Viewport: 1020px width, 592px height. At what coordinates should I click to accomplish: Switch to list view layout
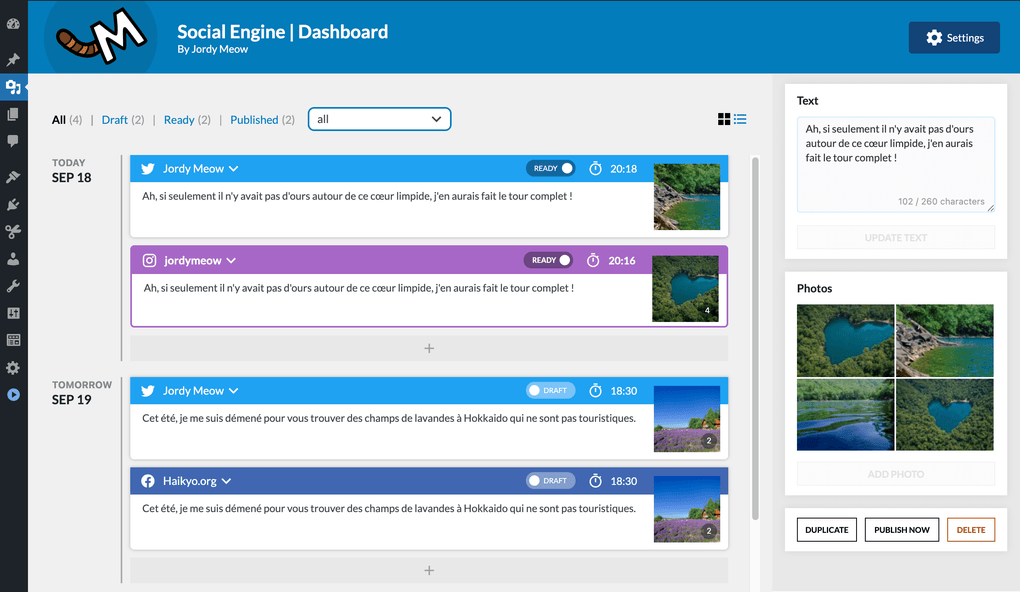[740, 118]
